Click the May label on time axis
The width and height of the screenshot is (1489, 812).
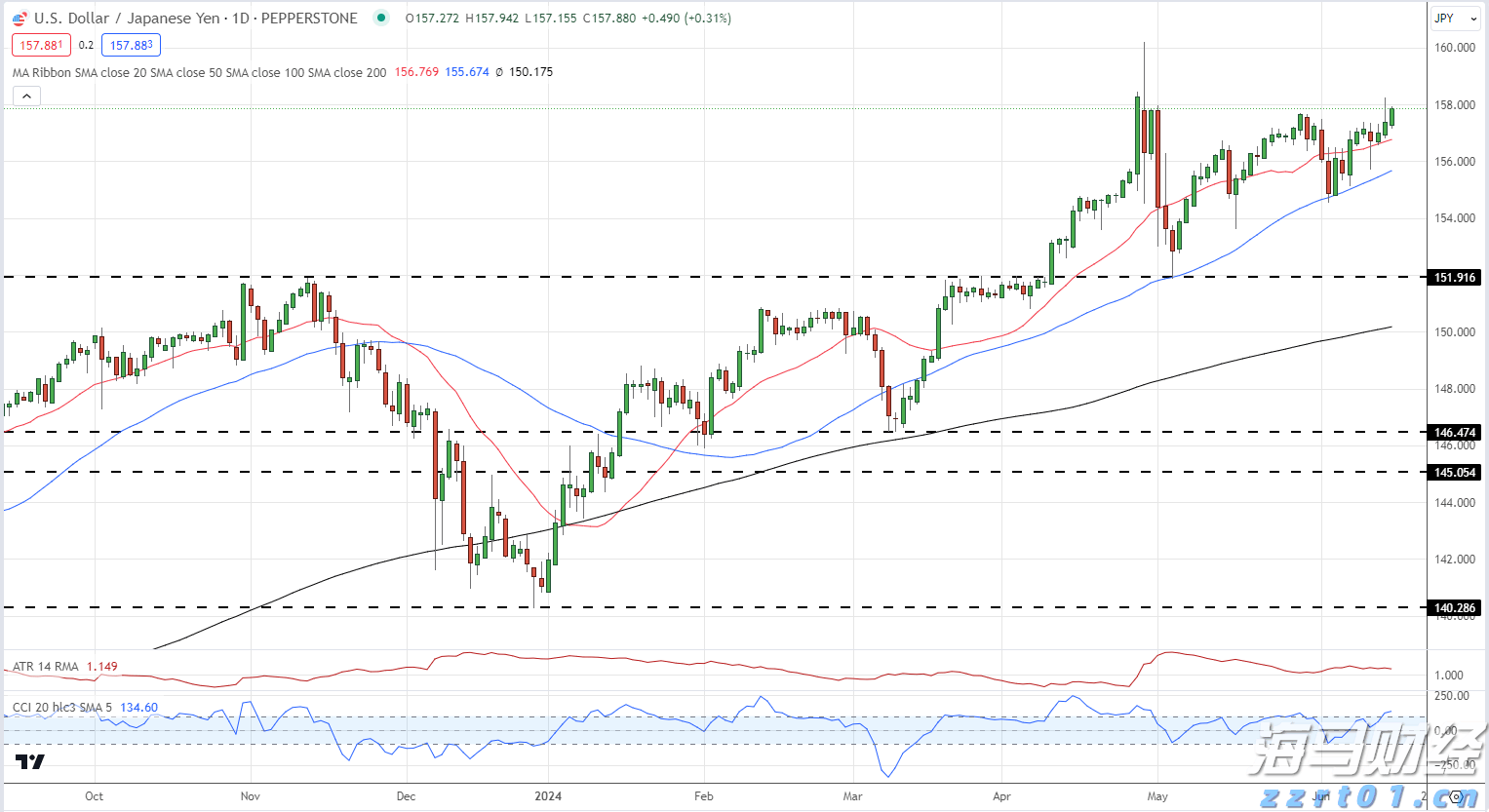click(x=1157, y=796)
